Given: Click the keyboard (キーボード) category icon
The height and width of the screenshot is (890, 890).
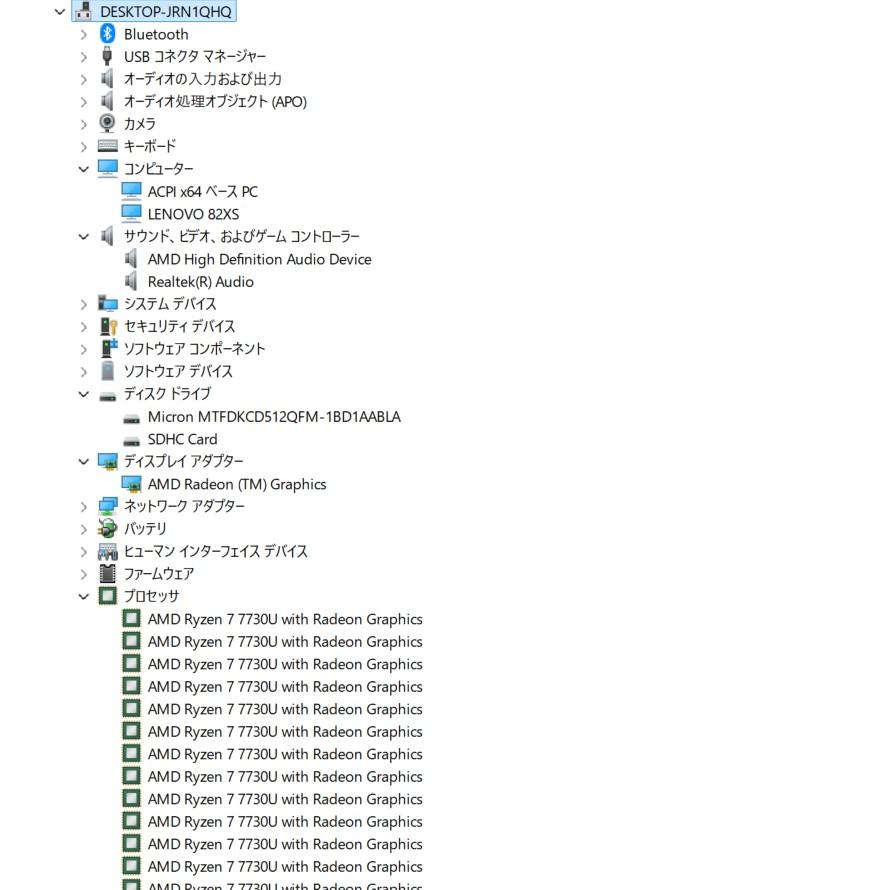Looking at the screenshot, I should click(x=108, y=146).
